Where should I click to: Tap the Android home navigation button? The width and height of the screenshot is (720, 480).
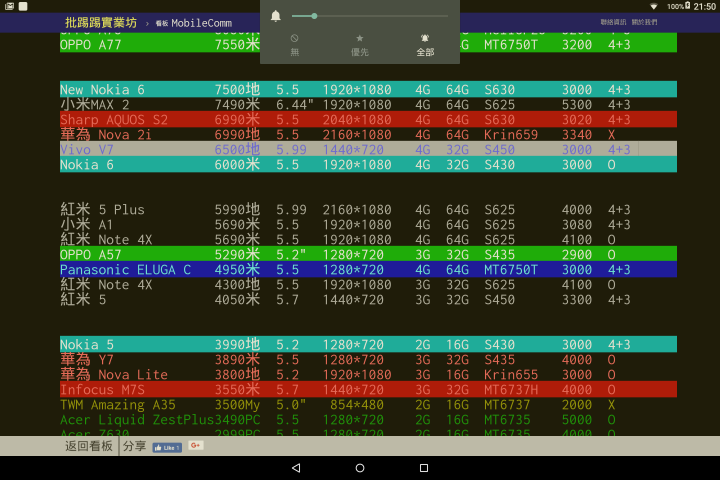[x=360, y=468]
